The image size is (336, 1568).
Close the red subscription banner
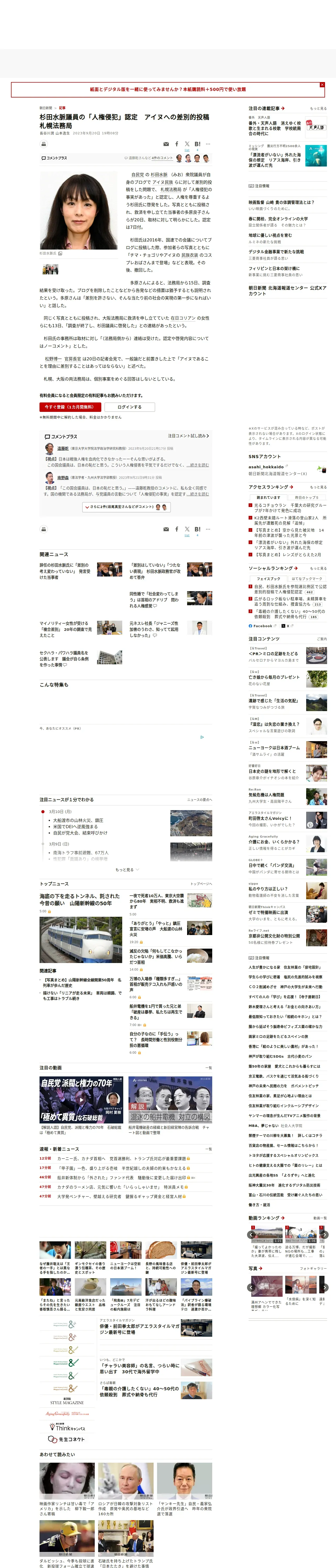coord(322,85)
